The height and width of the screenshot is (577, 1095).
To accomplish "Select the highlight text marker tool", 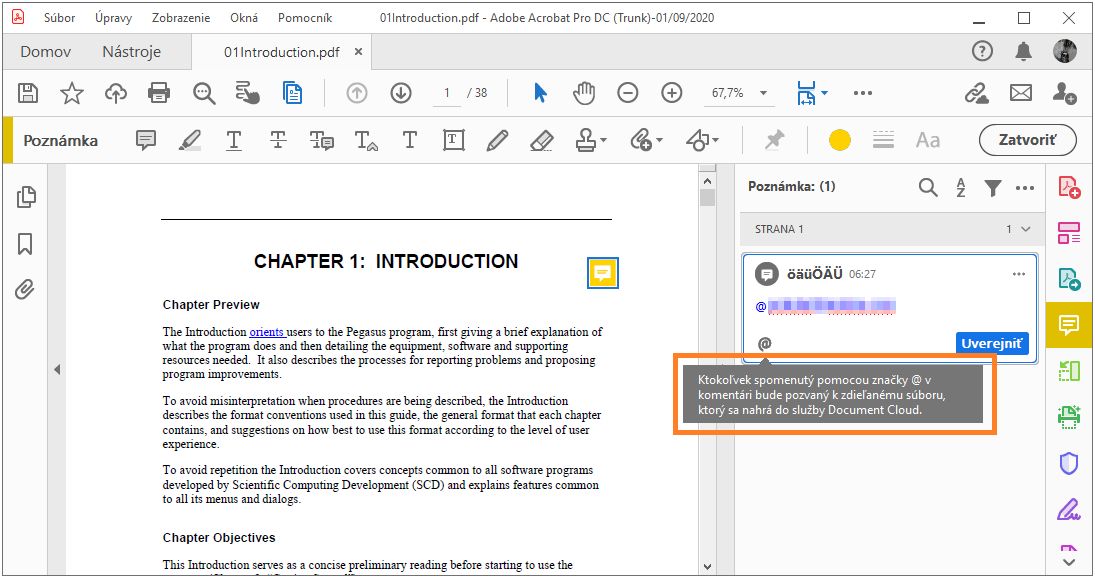I will pyautogui.click(x=190, y=141).
